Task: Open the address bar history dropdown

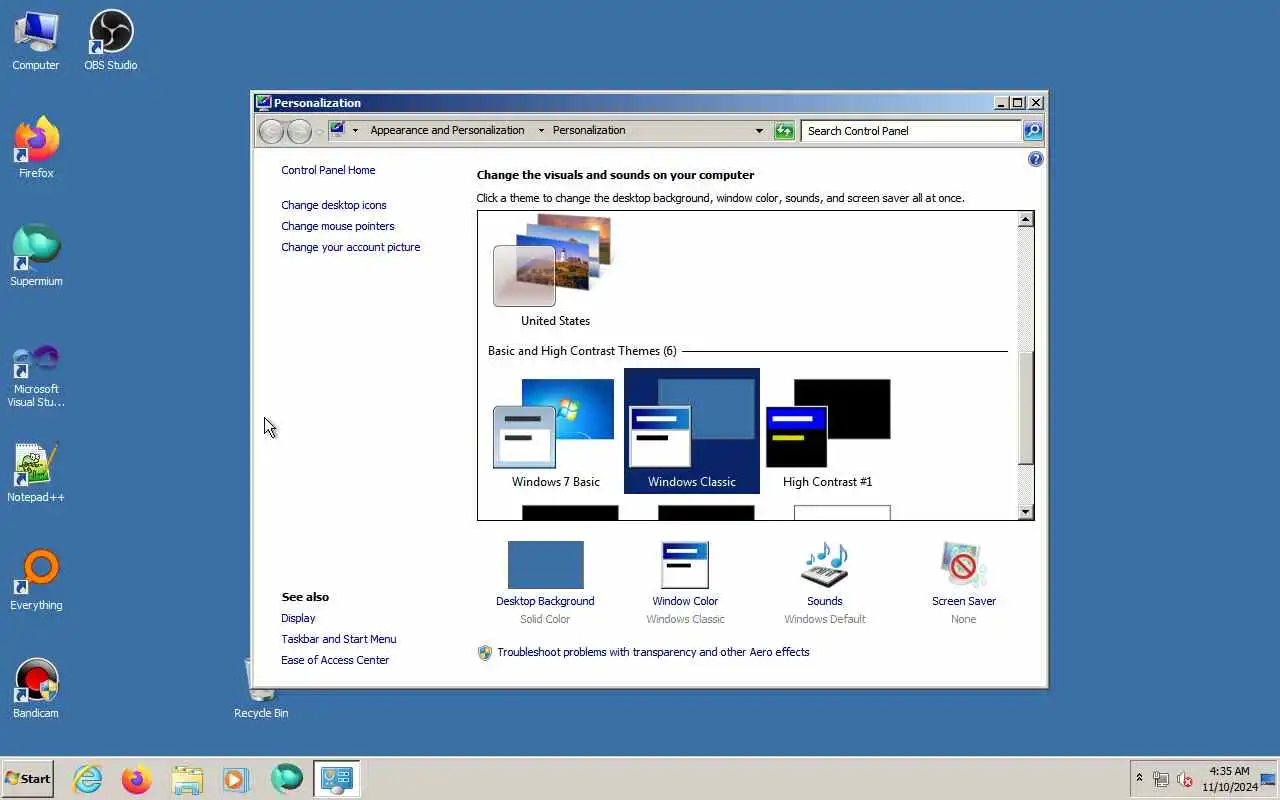Action: click(x=759, y=131)
